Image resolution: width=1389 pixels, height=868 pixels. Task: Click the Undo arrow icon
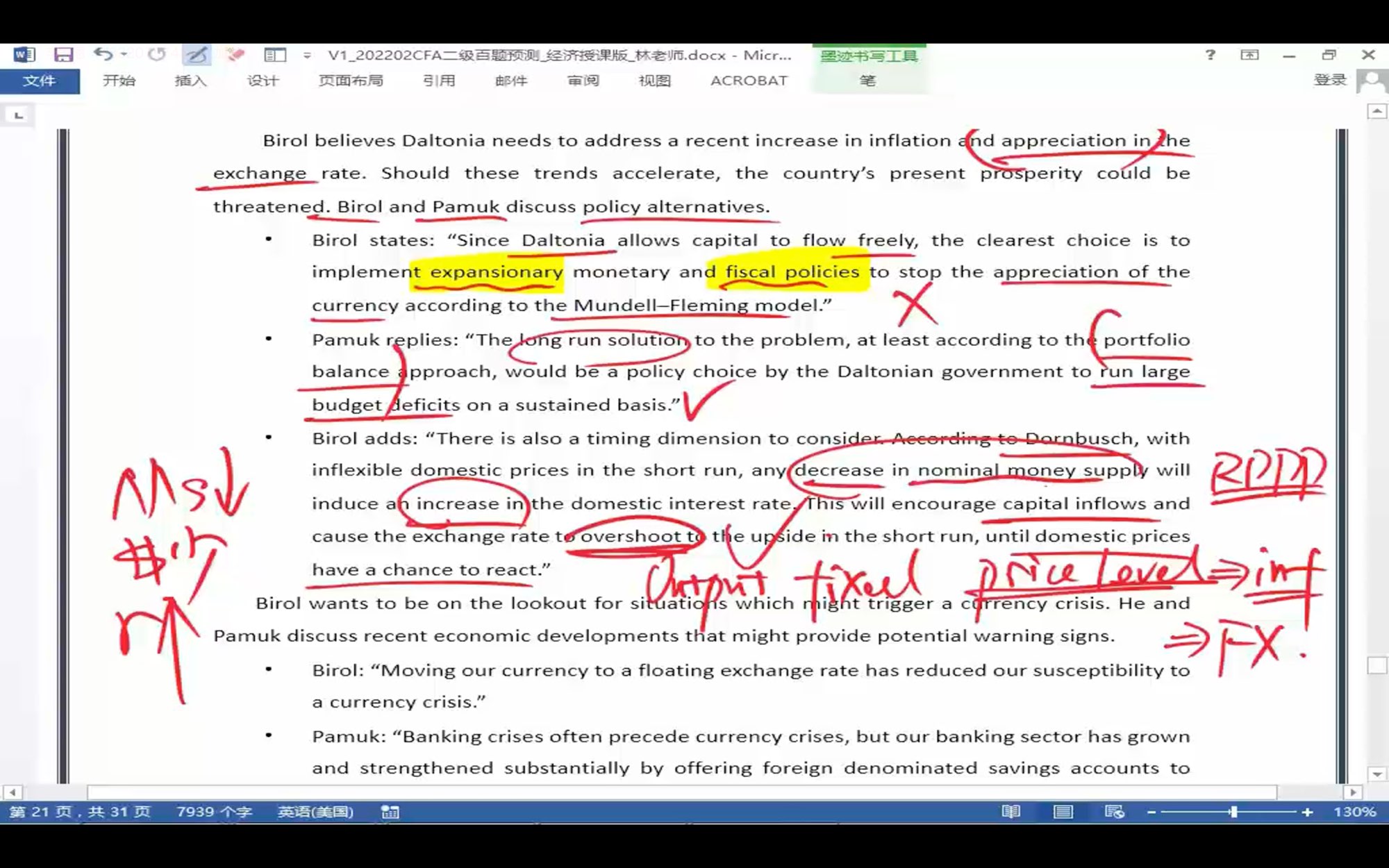coord(103,54)
